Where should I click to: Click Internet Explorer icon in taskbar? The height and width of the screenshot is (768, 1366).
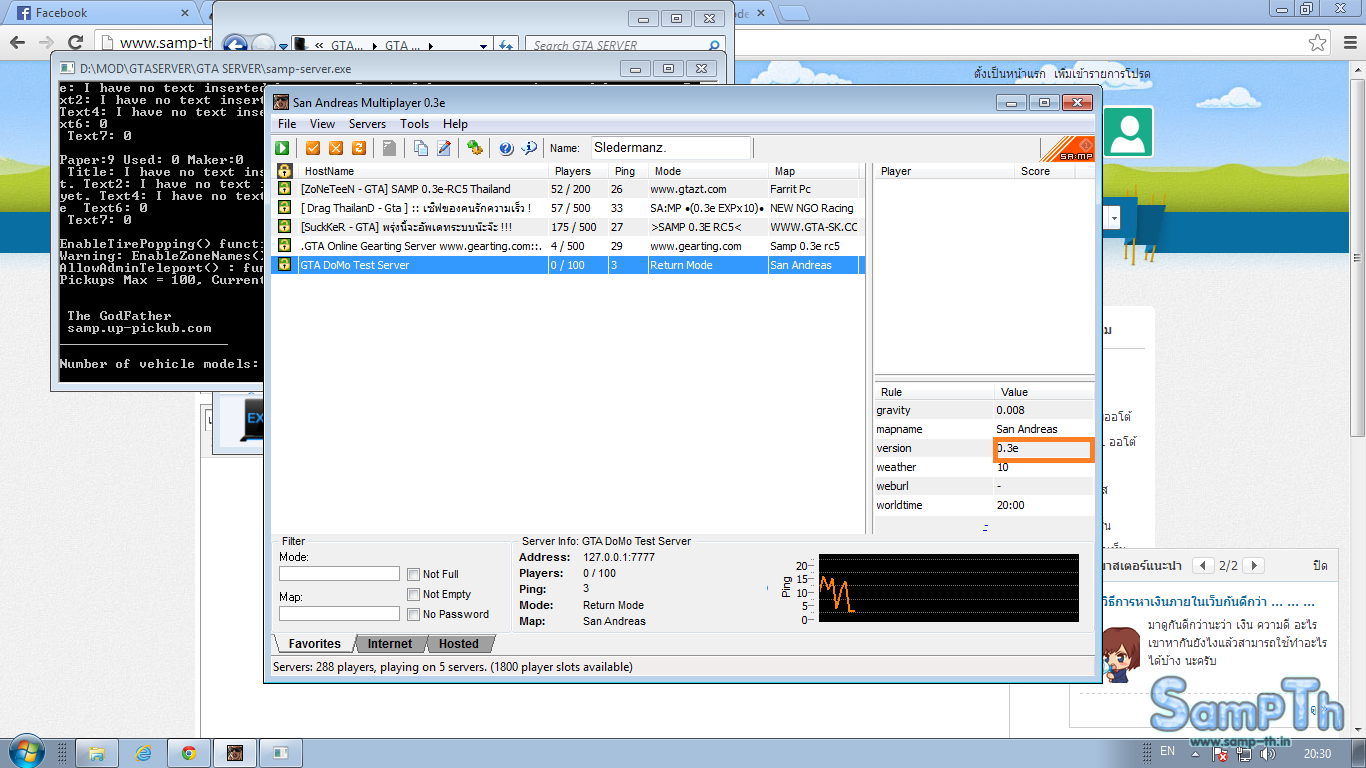pyautogui.click(x=143, y=752)
